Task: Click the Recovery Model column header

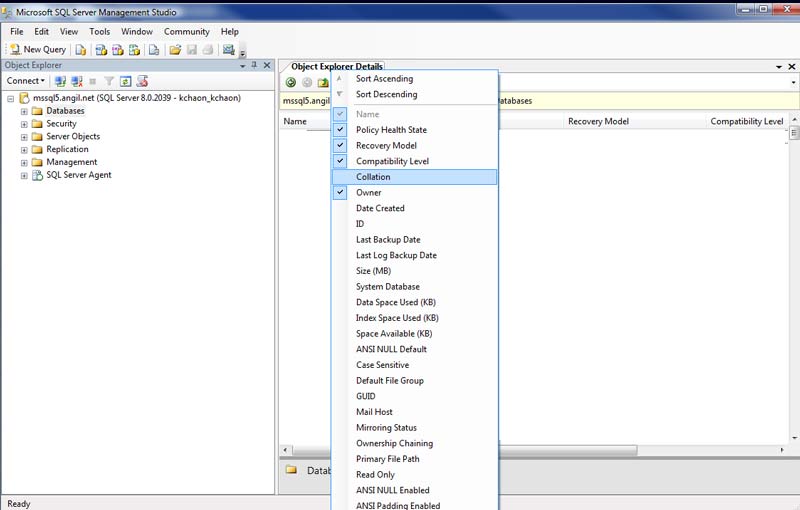Action: pos(634,121)
